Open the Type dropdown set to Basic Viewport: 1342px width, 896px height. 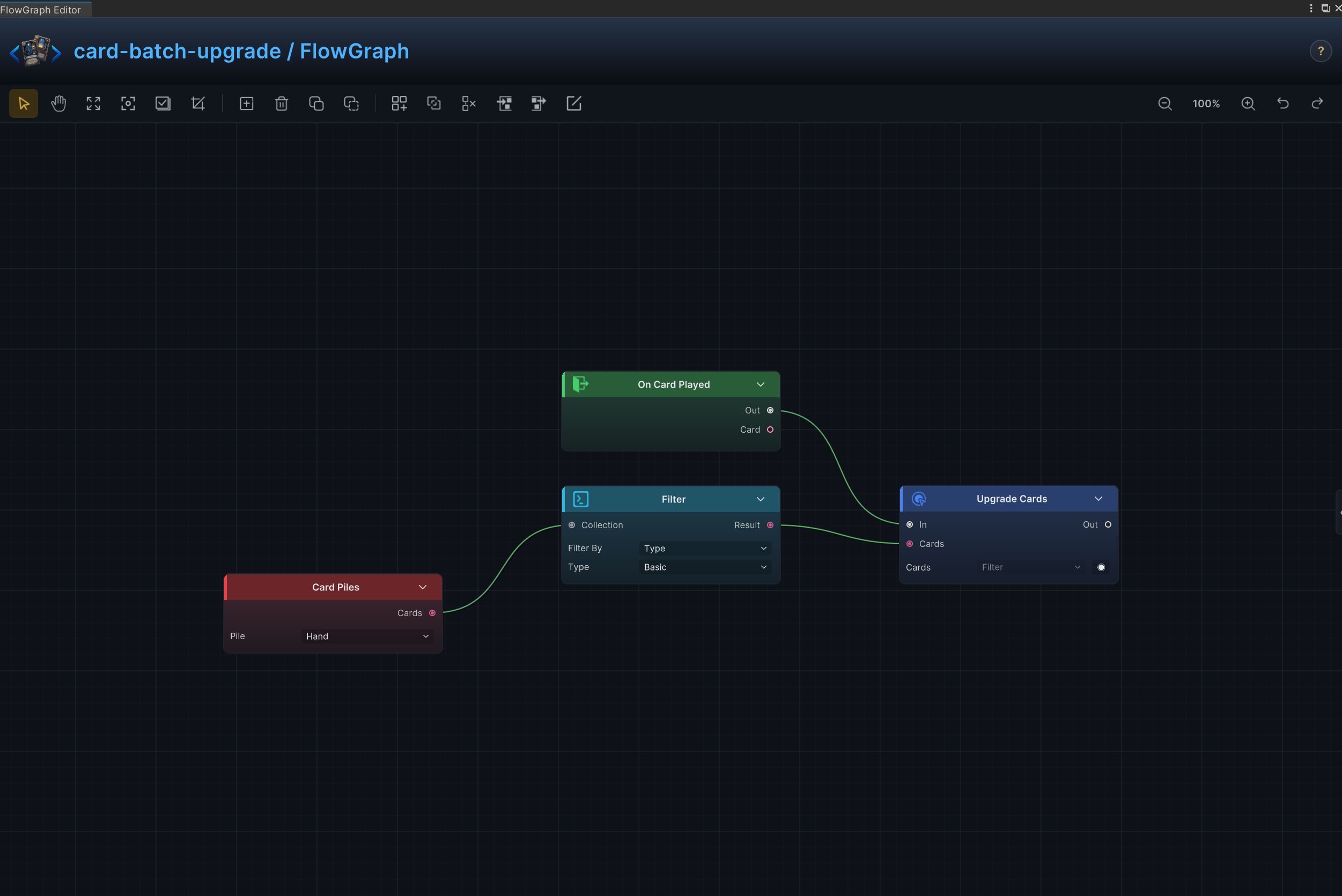coord(705,567)
